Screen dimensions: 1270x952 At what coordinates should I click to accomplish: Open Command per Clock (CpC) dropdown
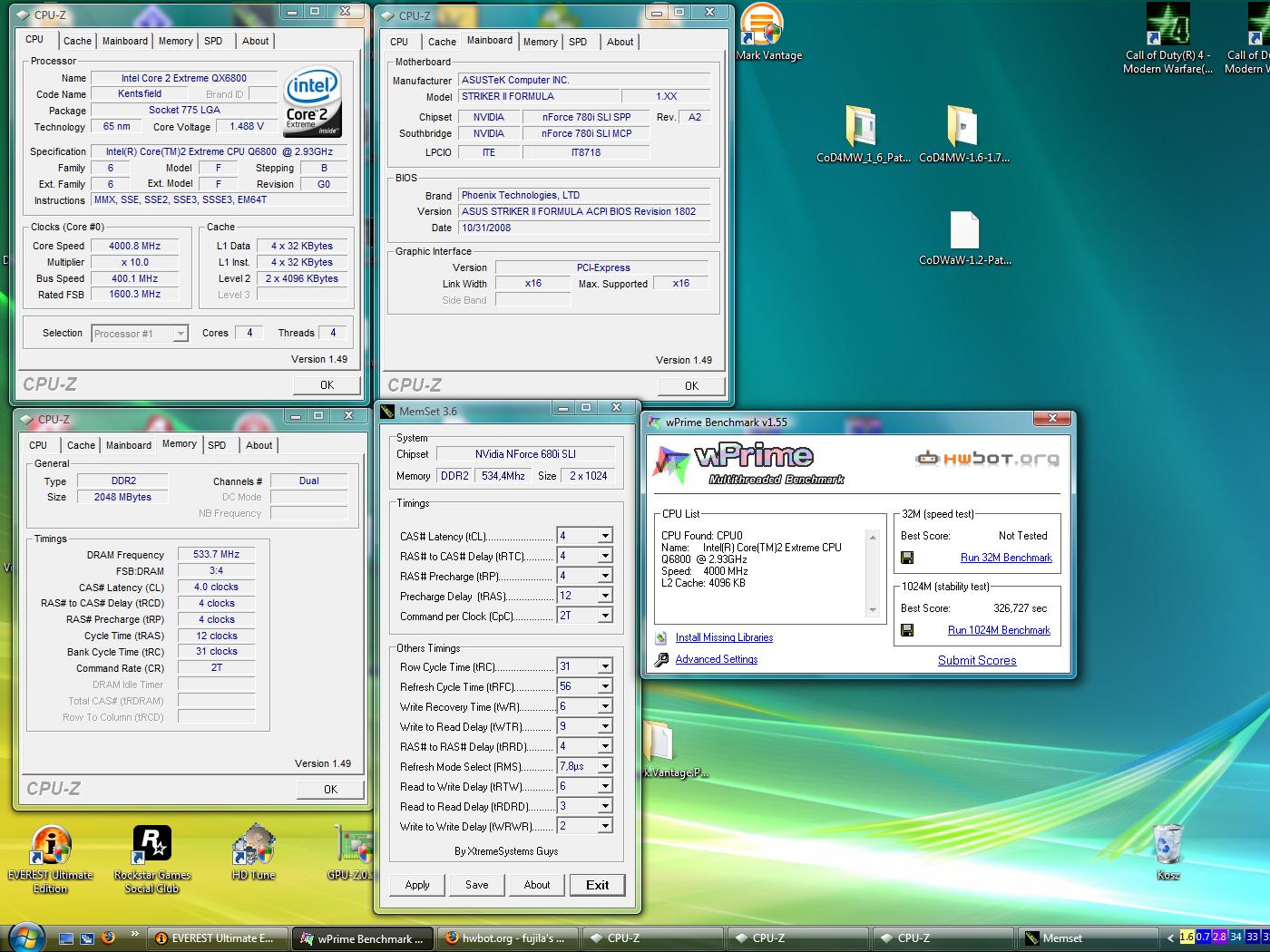point(605,616)
